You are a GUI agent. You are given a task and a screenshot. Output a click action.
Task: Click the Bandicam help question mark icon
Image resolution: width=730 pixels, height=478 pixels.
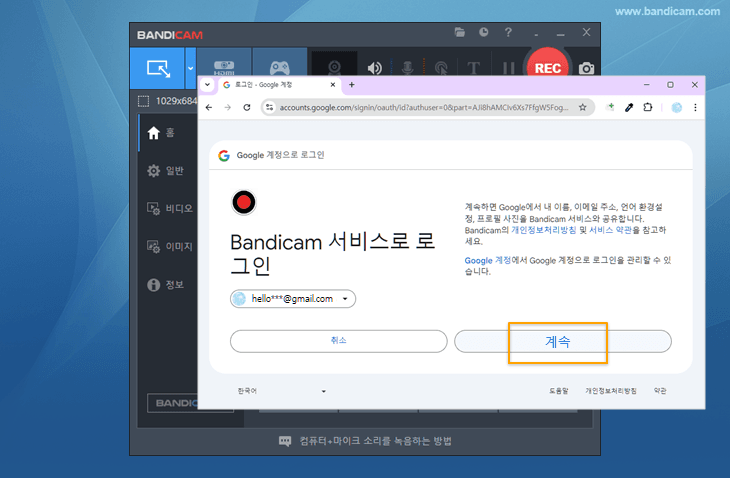509,33
